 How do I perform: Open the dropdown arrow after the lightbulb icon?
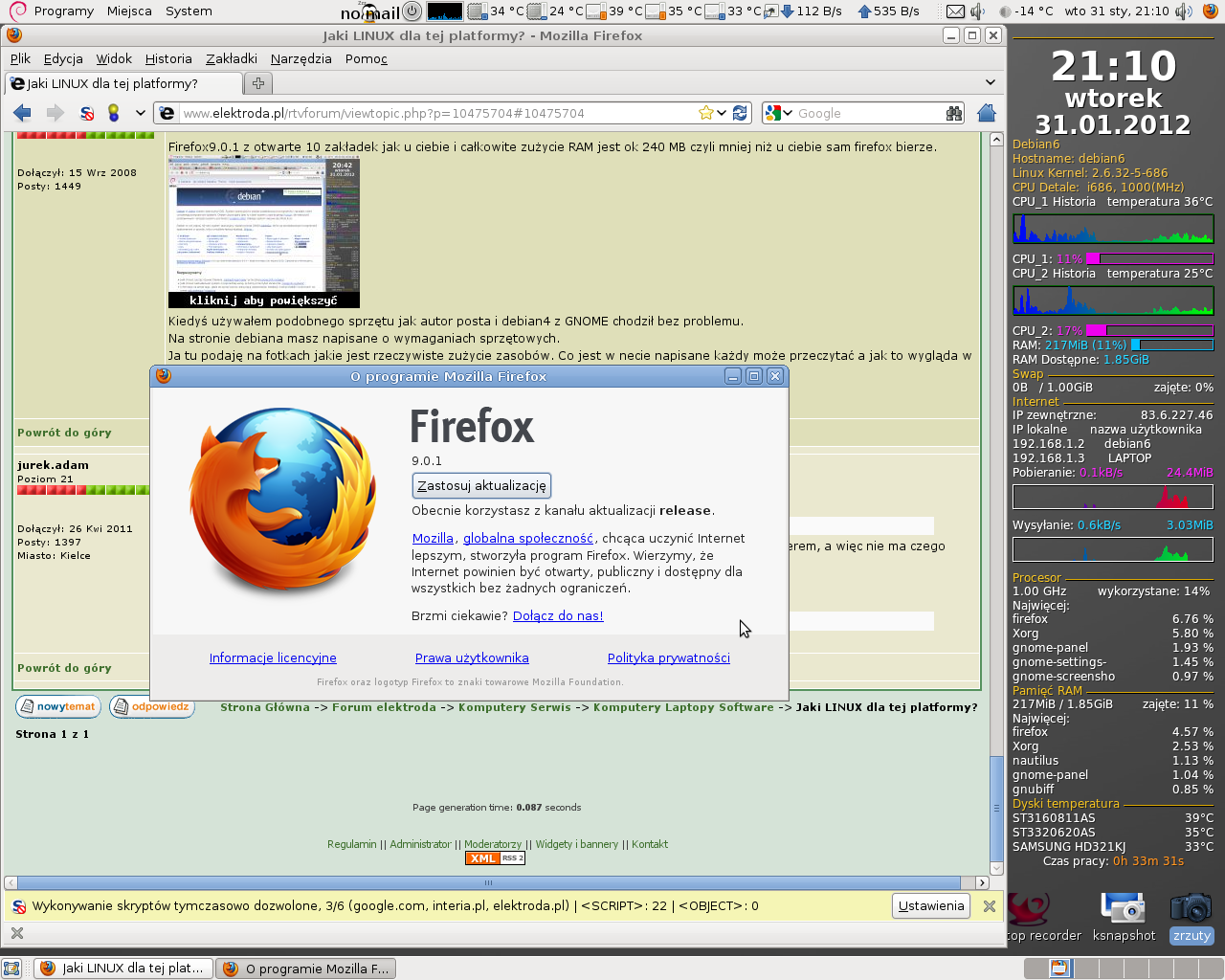[140, 113]
